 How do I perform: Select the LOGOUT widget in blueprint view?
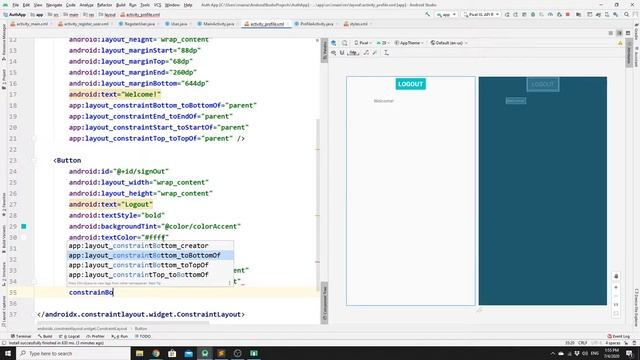(x=543, y=84)
